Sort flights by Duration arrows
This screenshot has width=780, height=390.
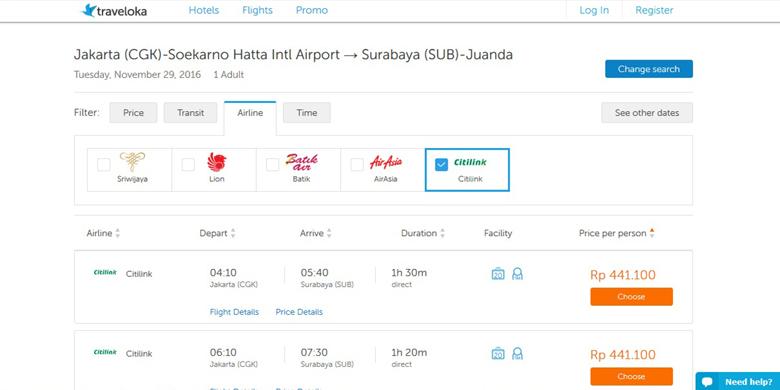click(x=442, y=233)
